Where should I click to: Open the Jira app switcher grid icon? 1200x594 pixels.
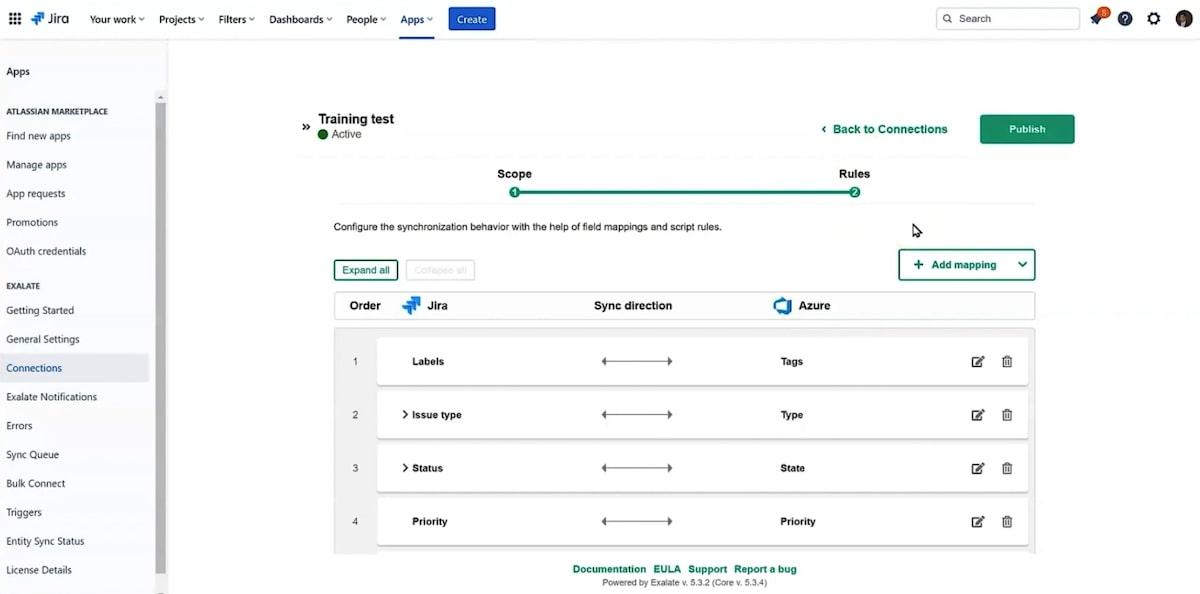(x=15, y=19)
